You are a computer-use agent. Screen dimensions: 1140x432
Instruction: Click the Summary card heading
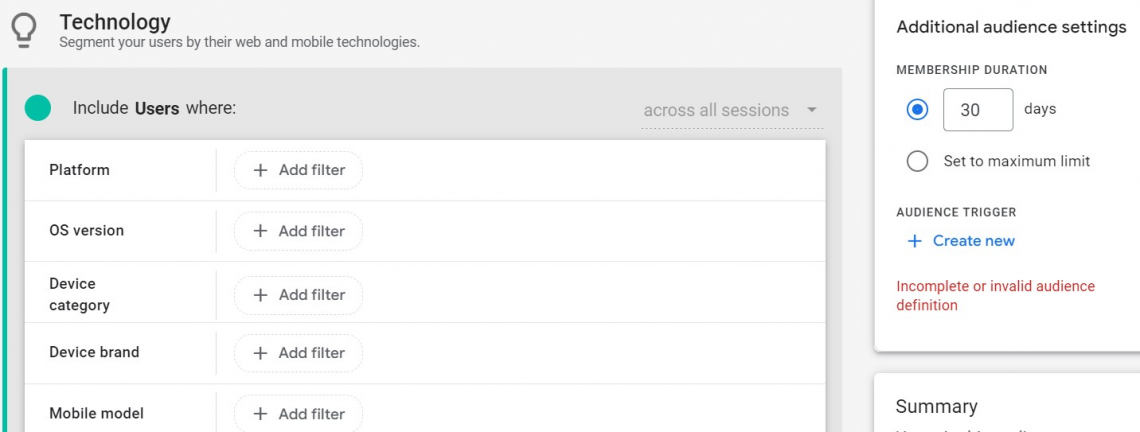point(936,406)
